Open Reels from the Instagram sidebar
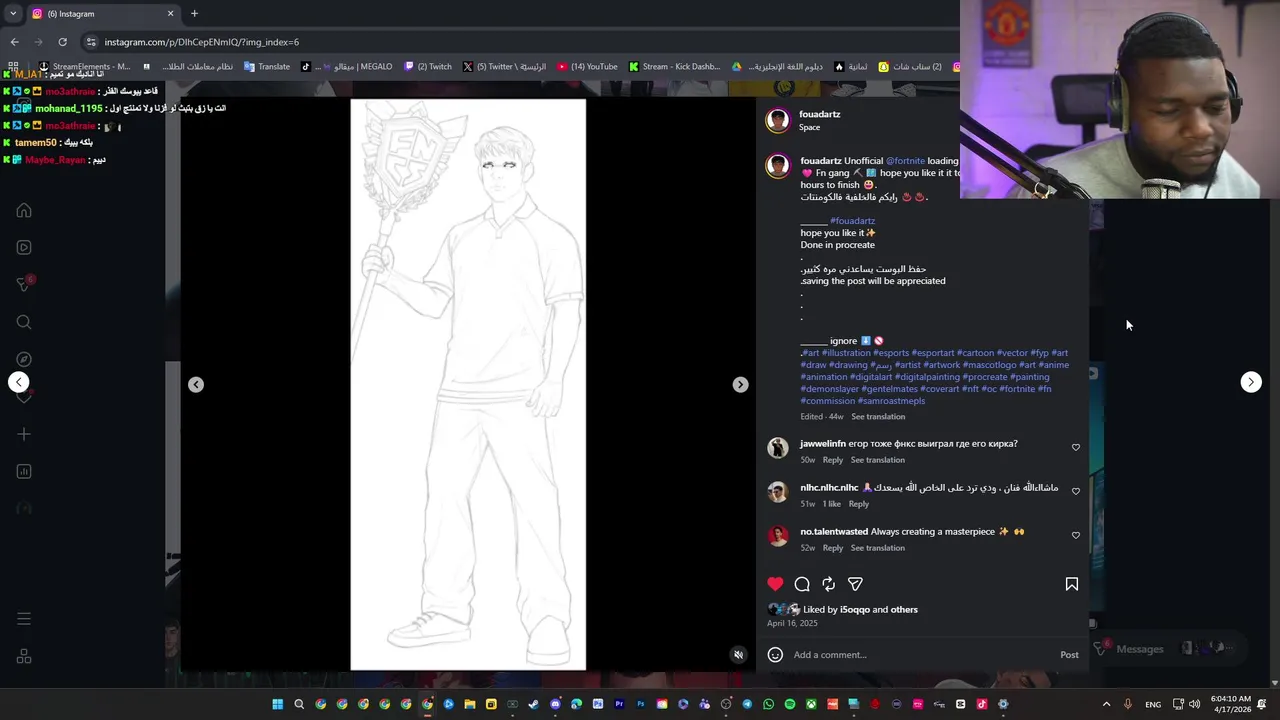 (x=24, y=248)
